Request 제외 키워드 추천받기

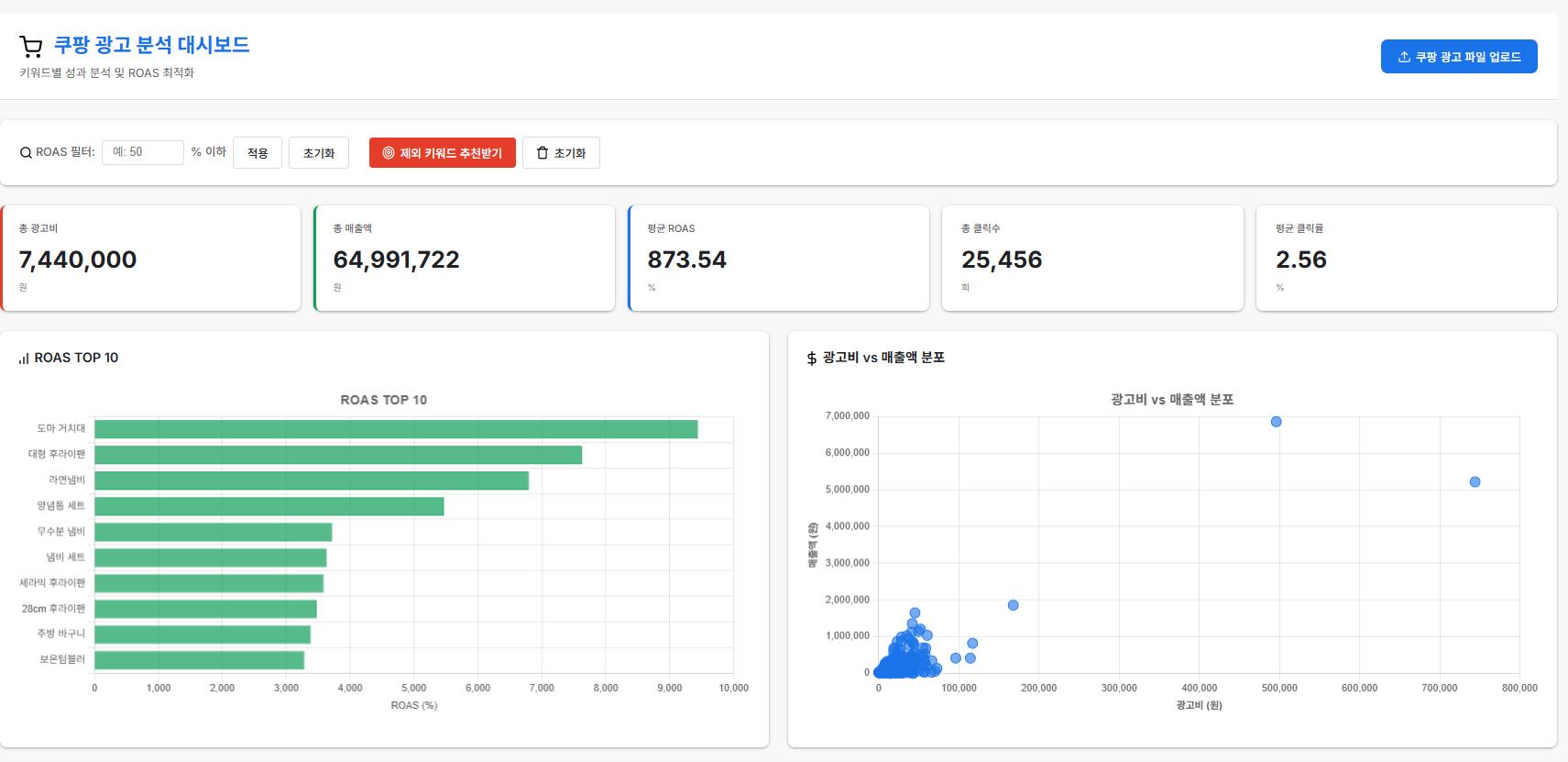(x=443, y=153)
